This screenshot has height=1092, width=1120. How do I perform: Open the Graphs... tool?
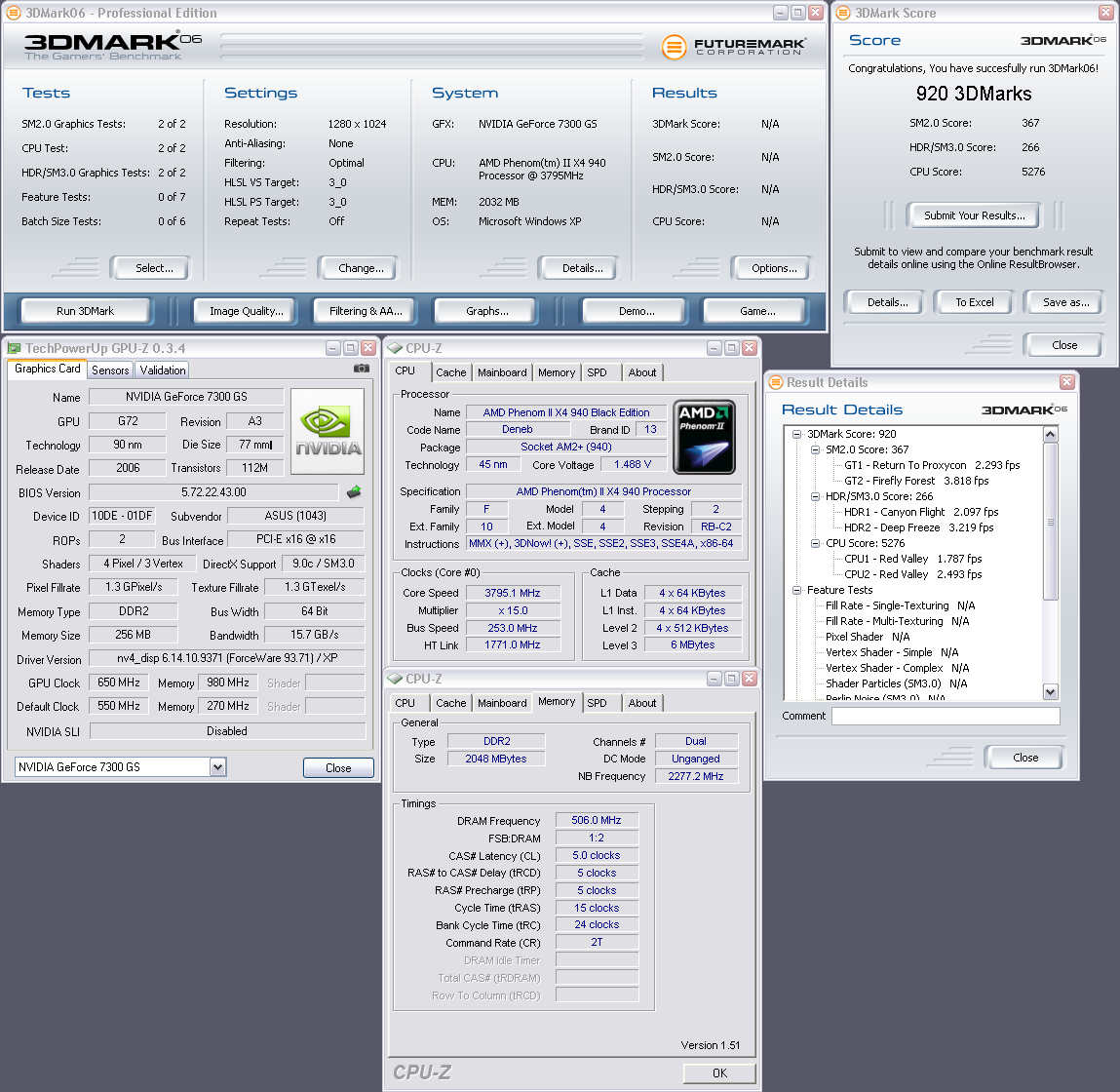[487, 311]
